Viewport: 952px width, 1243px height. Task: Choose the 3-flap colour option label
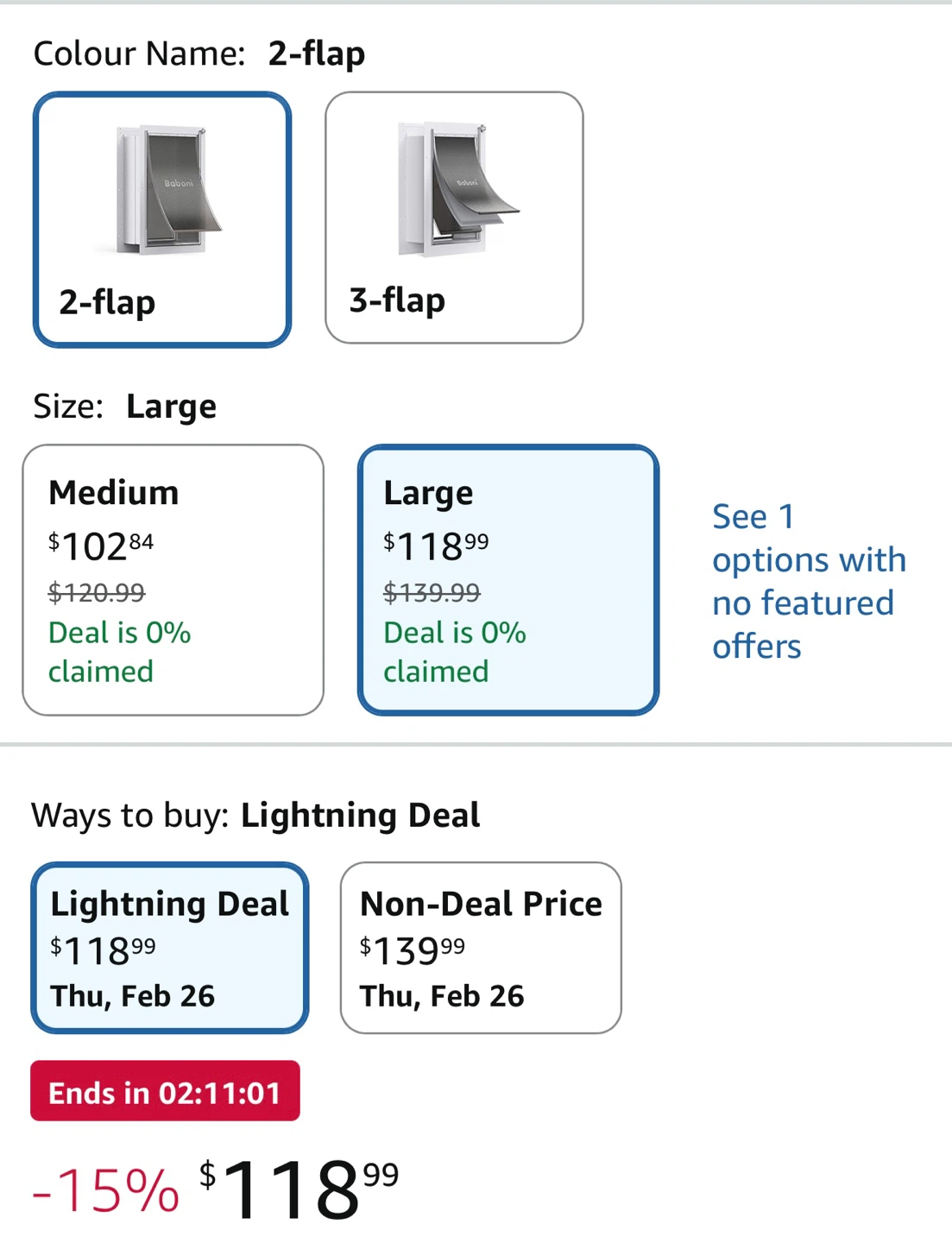point(397,300)
